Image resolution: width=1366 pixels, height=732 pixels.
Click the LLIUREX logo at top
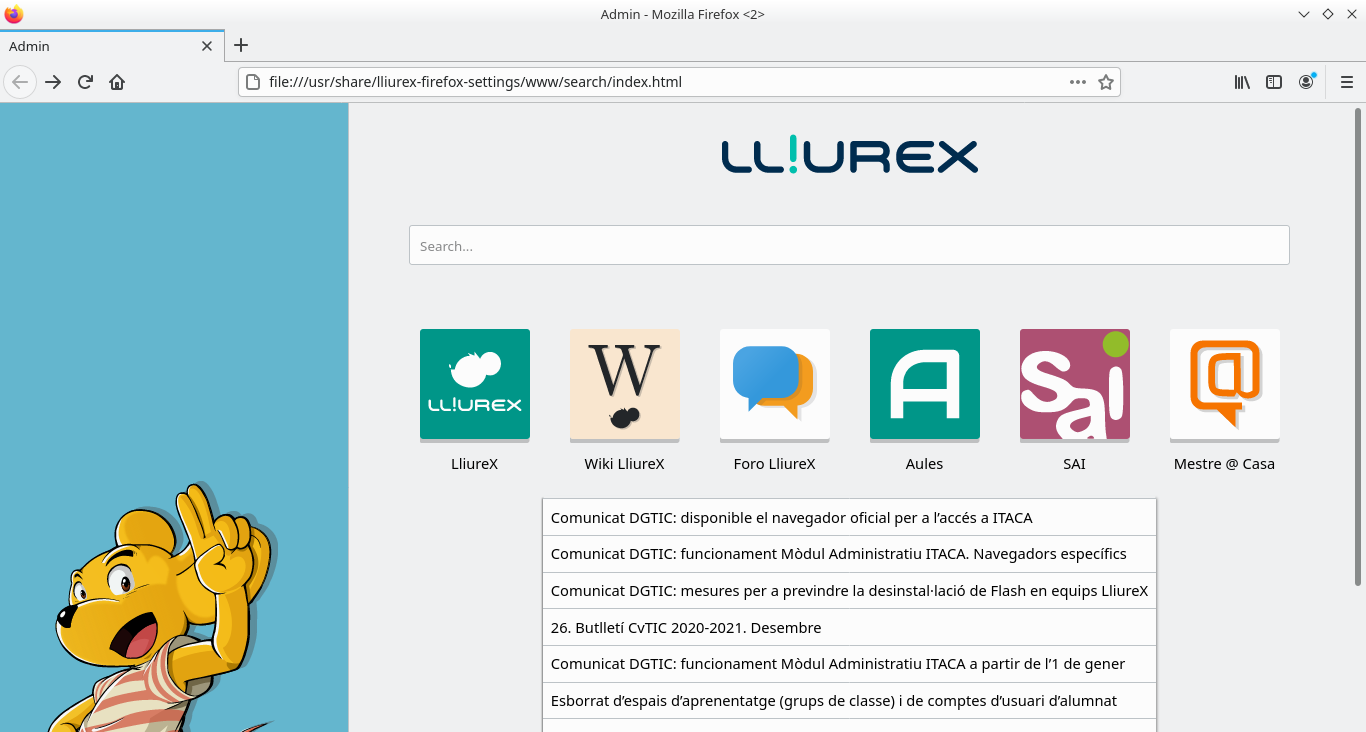[849, 156]
